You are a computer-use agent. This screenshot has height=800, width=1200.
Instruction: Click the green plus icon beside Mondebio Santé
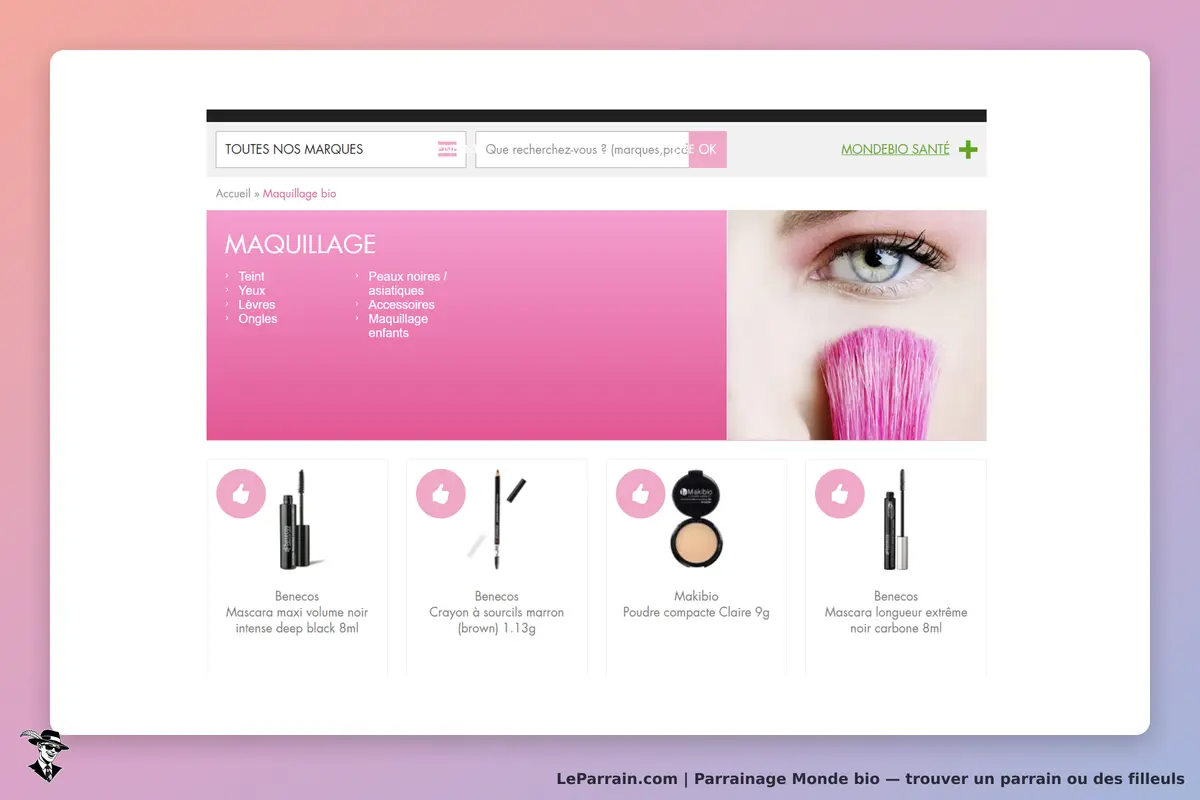tap(968, 150)
